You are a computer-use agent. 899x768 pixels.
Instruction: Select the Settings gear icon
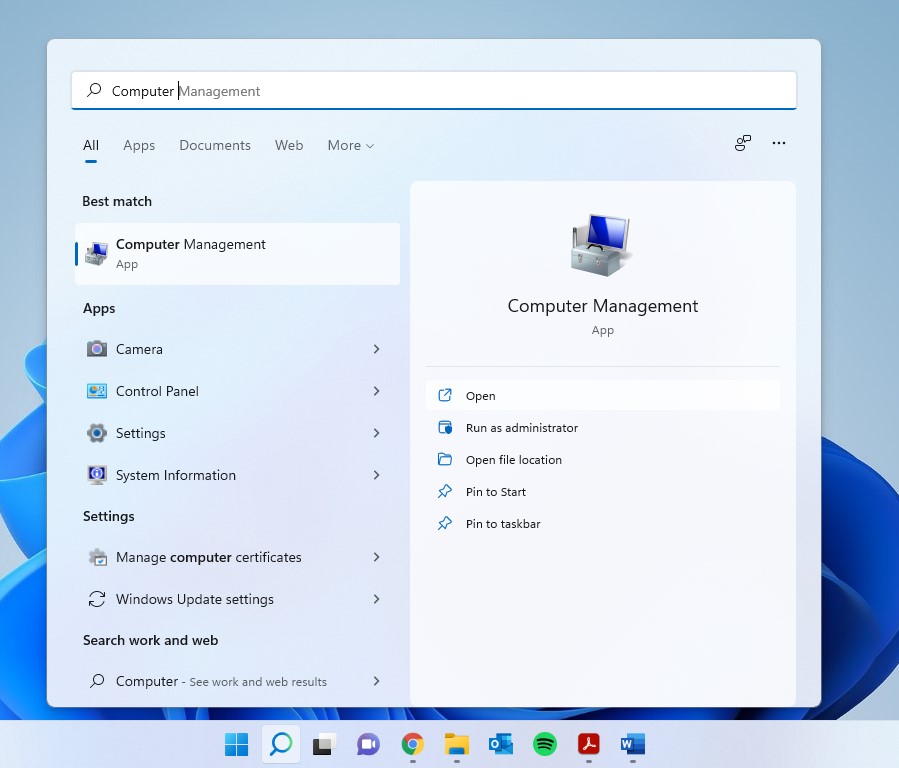97,433
